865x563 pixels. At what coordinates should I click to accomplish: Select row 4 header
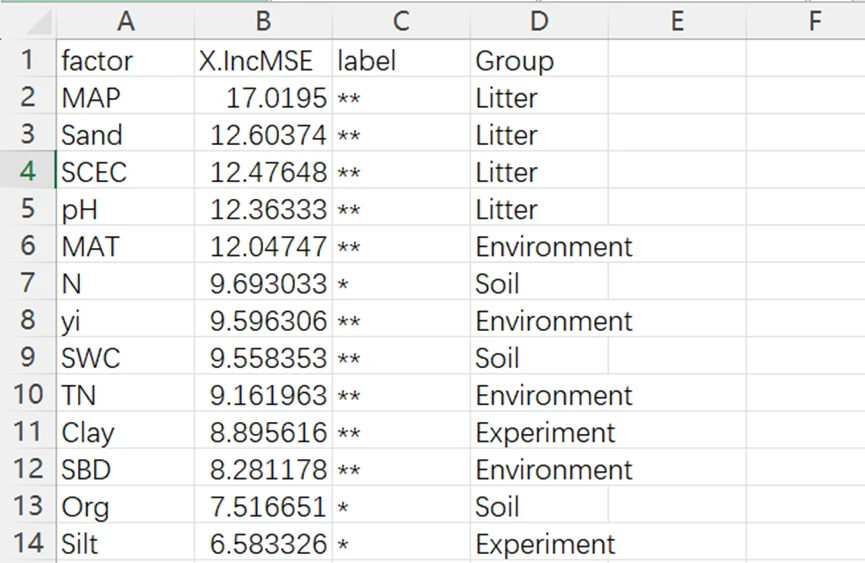tap(27, 172)
